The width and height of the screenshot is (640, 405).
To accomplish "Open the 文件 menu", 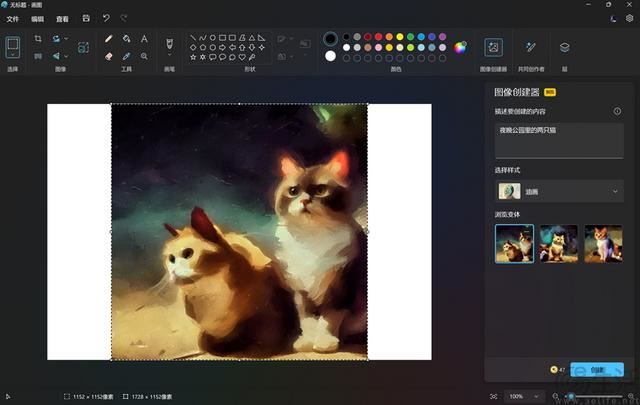I will [13, 18].
